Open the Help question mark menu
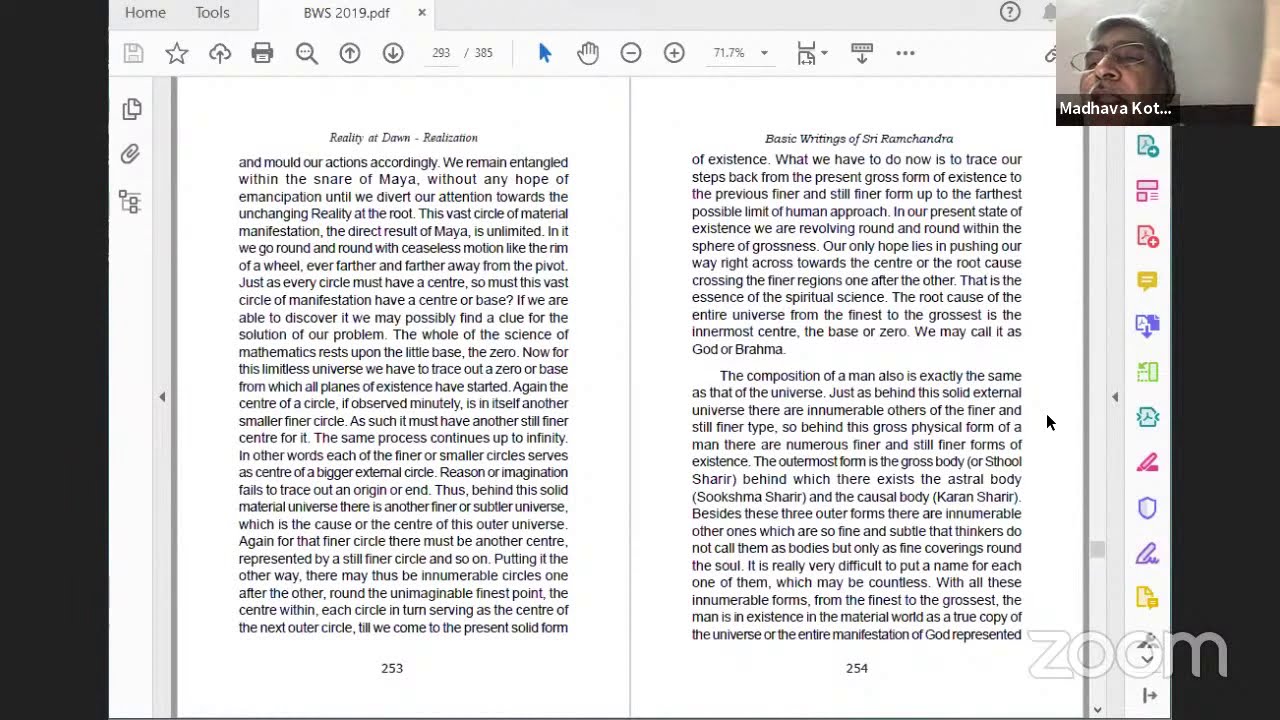Screen dimensions: 1280x720 click(1010, 13)
